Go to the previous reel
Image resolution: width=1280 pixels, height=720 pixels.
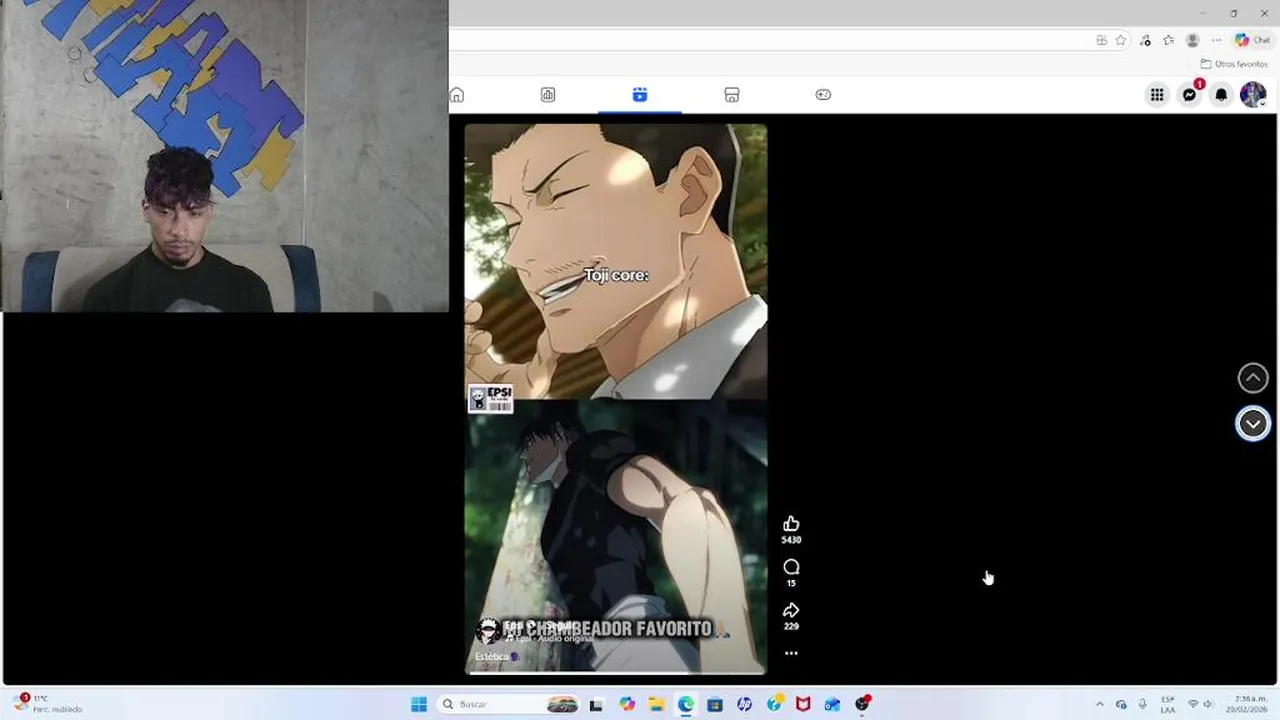(1253, 378)
